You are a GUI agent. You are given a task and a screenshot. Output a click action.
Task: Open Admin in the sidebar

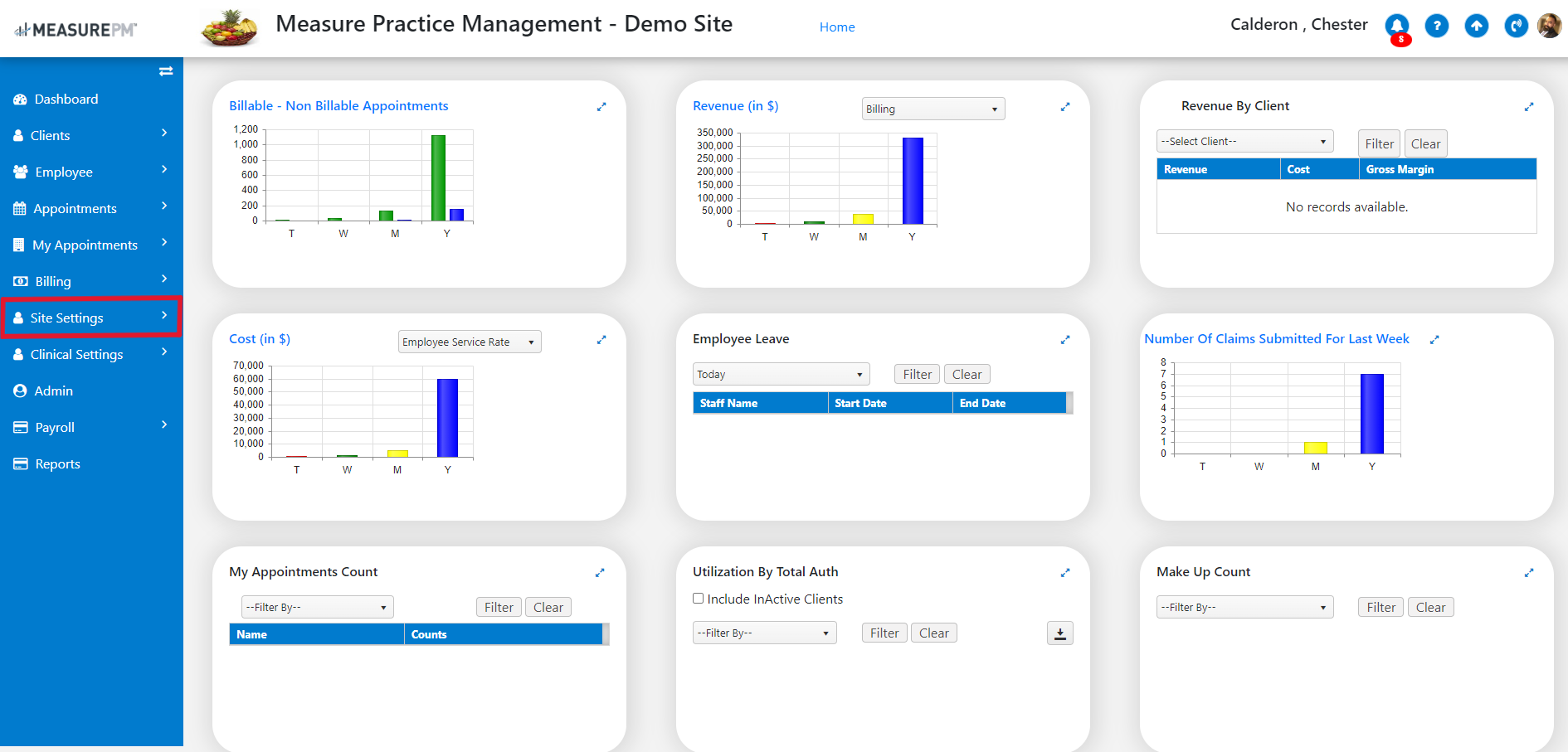click(x=54, y=391)
